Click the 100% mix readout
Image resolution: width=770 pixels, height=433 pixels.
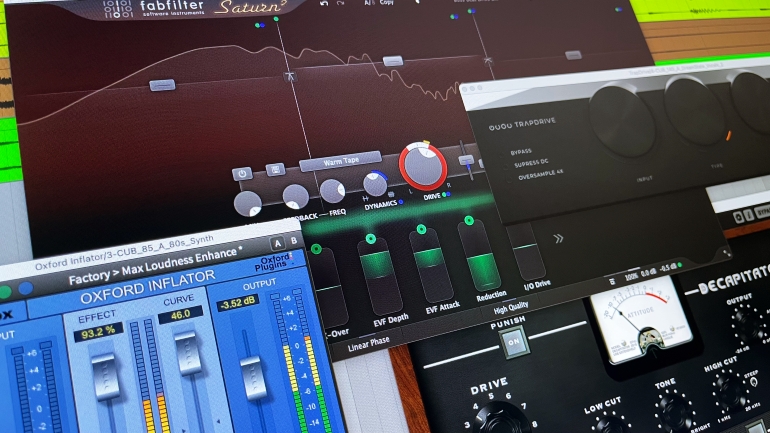pyautogui.click(x=631, y=276)
